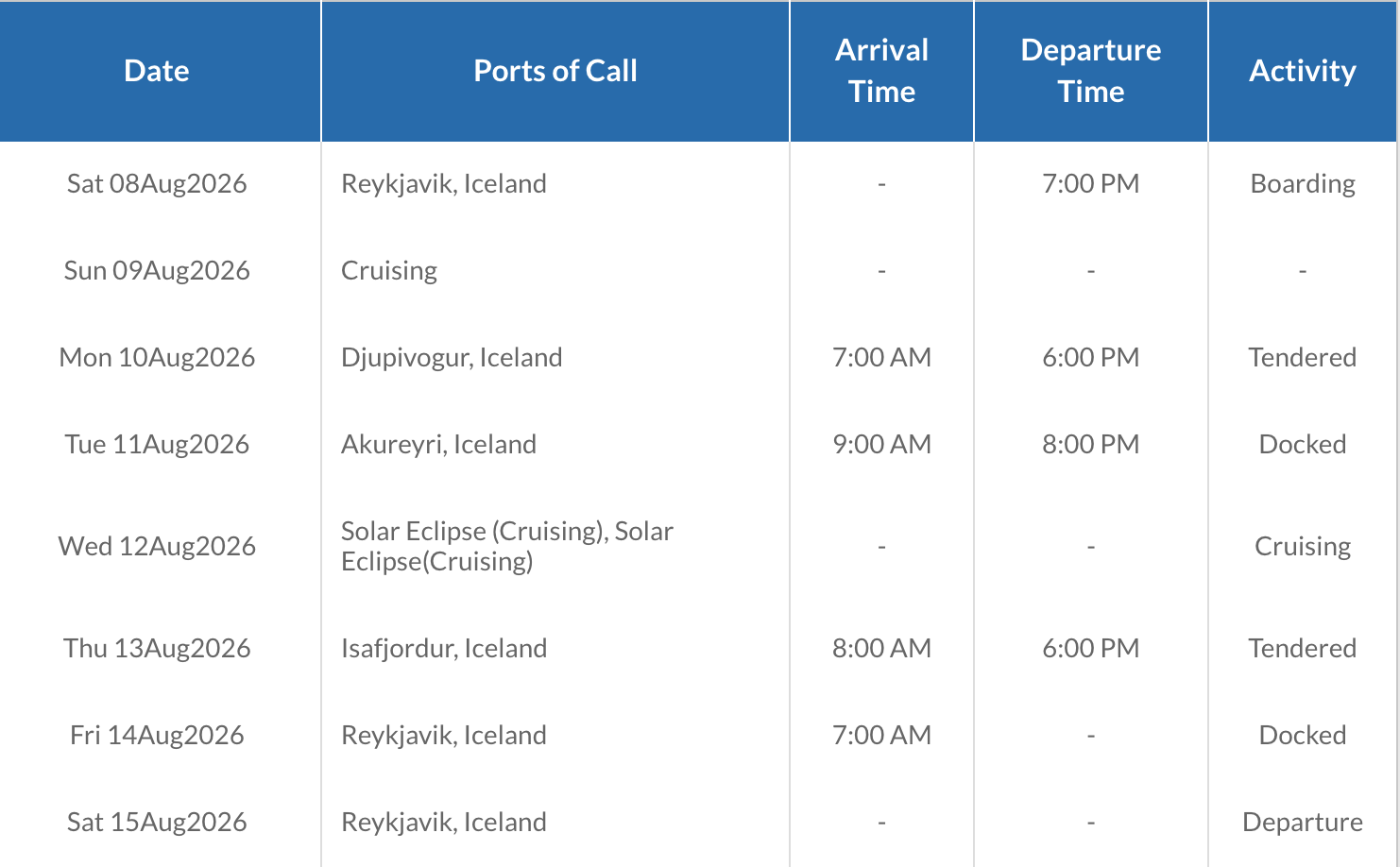Select the Sat 08Aug2026 date cell
This screenshot has width=1400, height=867.
[157, 183]
